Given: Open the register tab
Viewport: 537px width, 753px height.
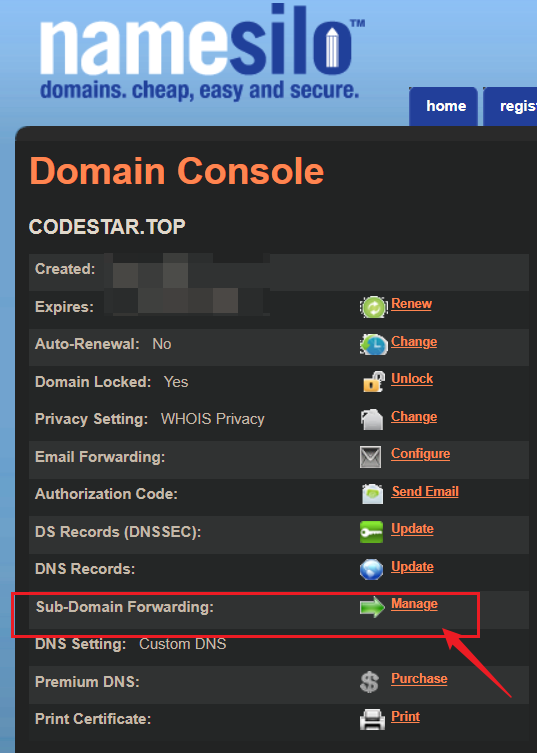Looking at the screenshot, I should pos(510,107).
